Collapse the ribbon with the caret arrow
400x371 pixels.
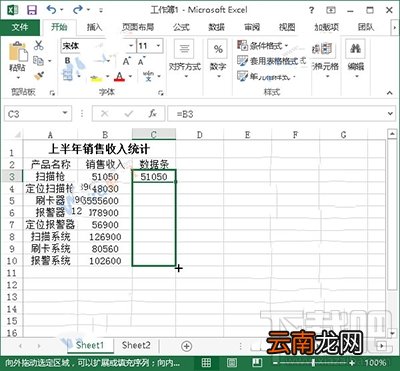[390, 93]
